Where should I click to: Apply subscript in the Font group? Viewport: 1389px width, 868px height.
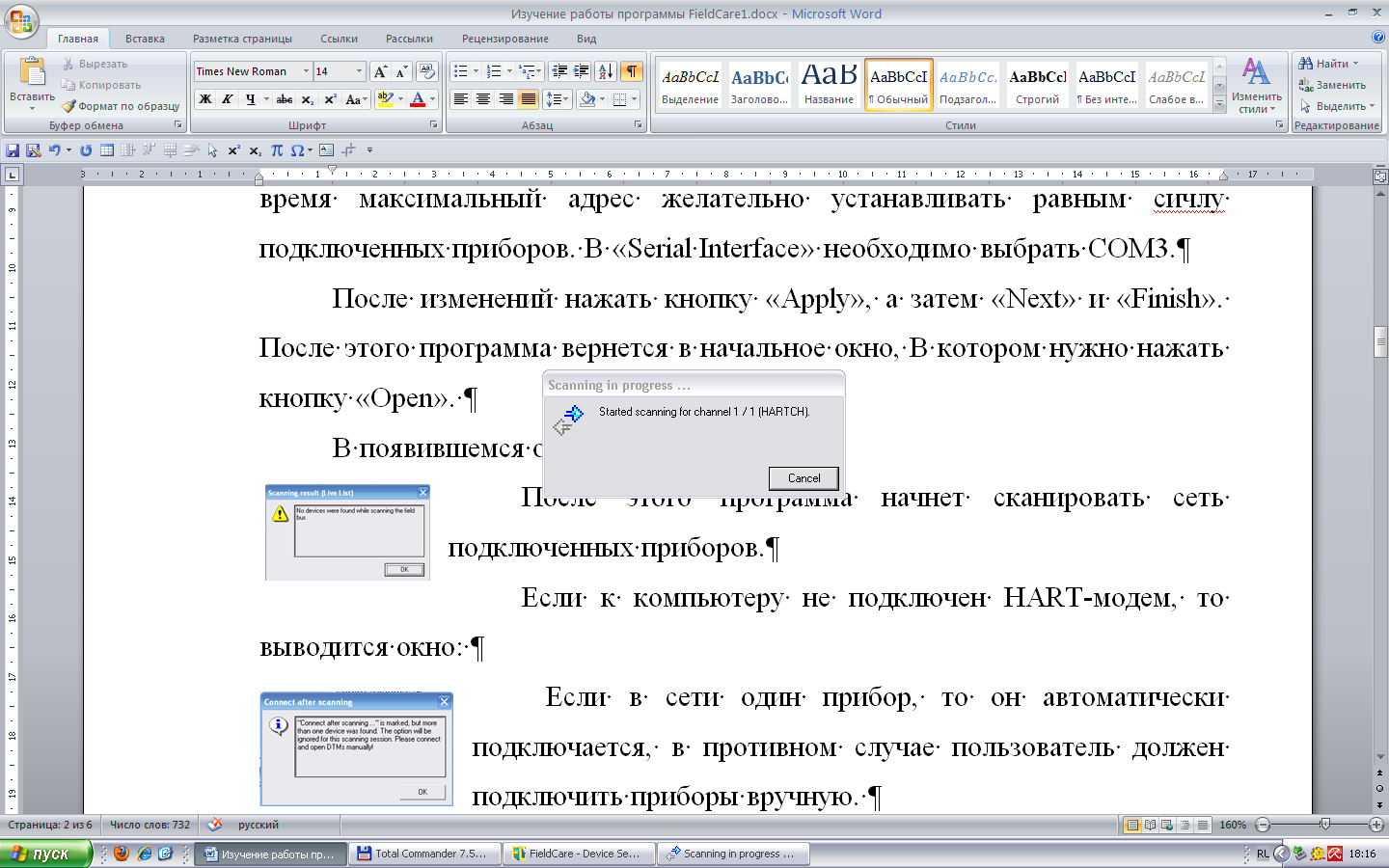point(307,99)
